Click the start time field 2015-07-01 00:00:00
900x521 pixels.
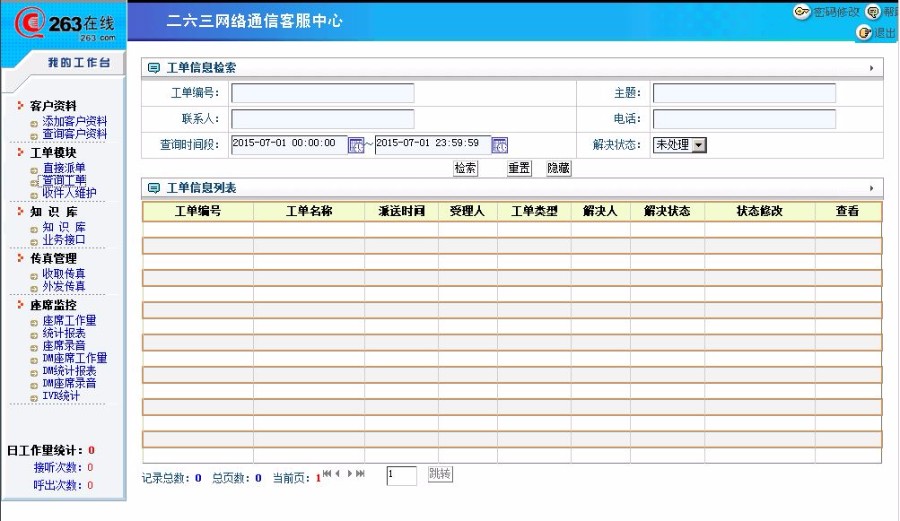[289, 145]
